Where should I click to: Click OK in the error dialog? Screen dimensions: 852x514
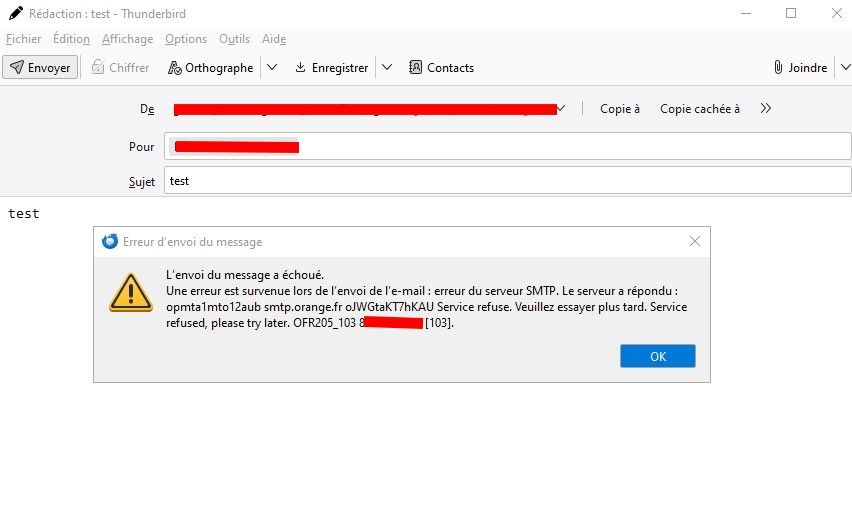coord(657,356)
